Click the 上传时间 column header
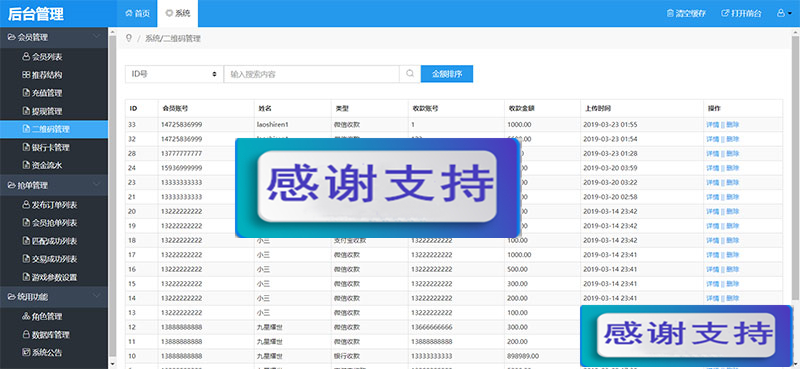This screenshot has width=800, height=369. pos(597,108)
